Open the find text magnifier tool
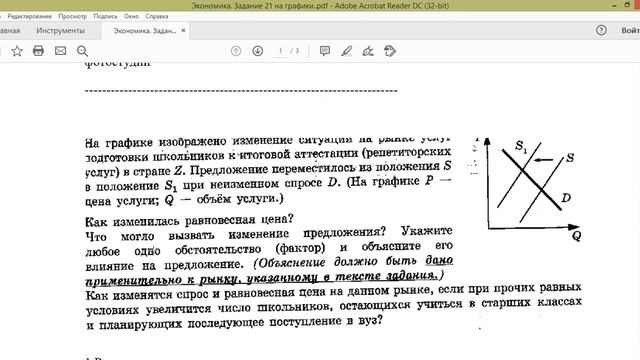This screenshot has height=360, width=640. tap(82, 51)
